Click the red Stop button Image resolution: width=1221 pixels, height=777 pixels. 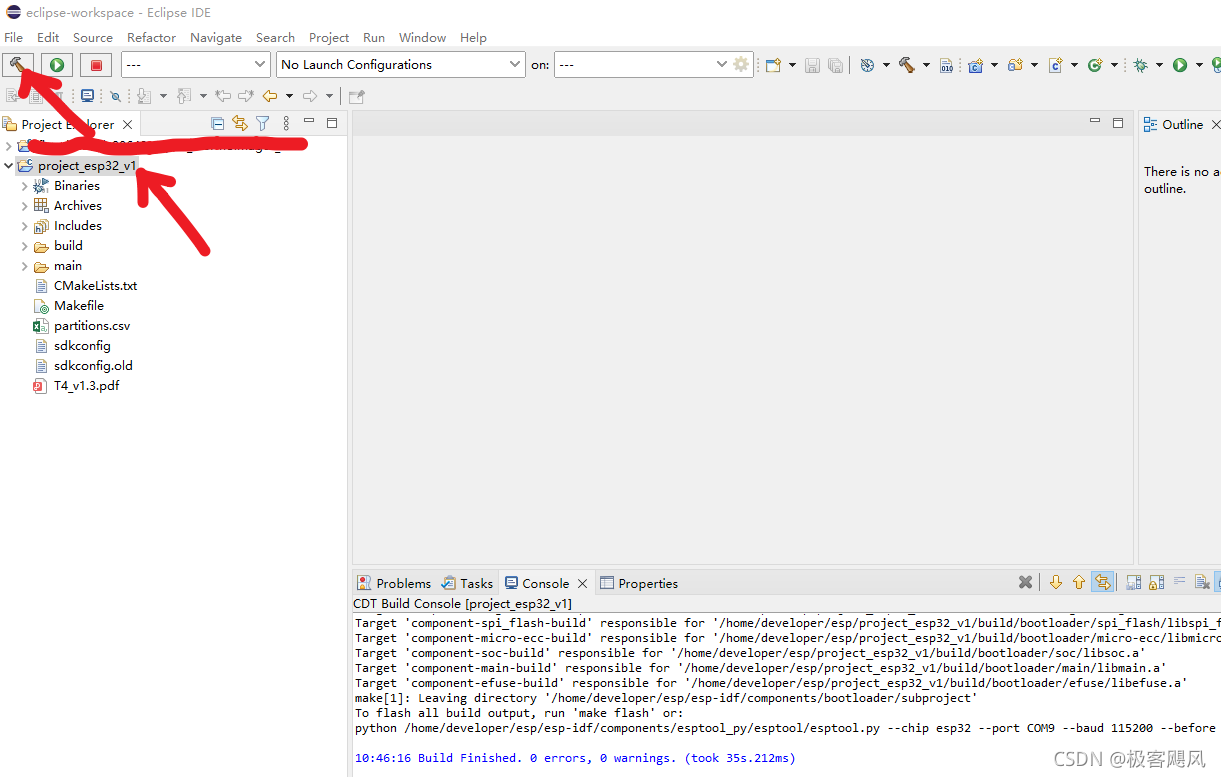click(x=96, y=64)
